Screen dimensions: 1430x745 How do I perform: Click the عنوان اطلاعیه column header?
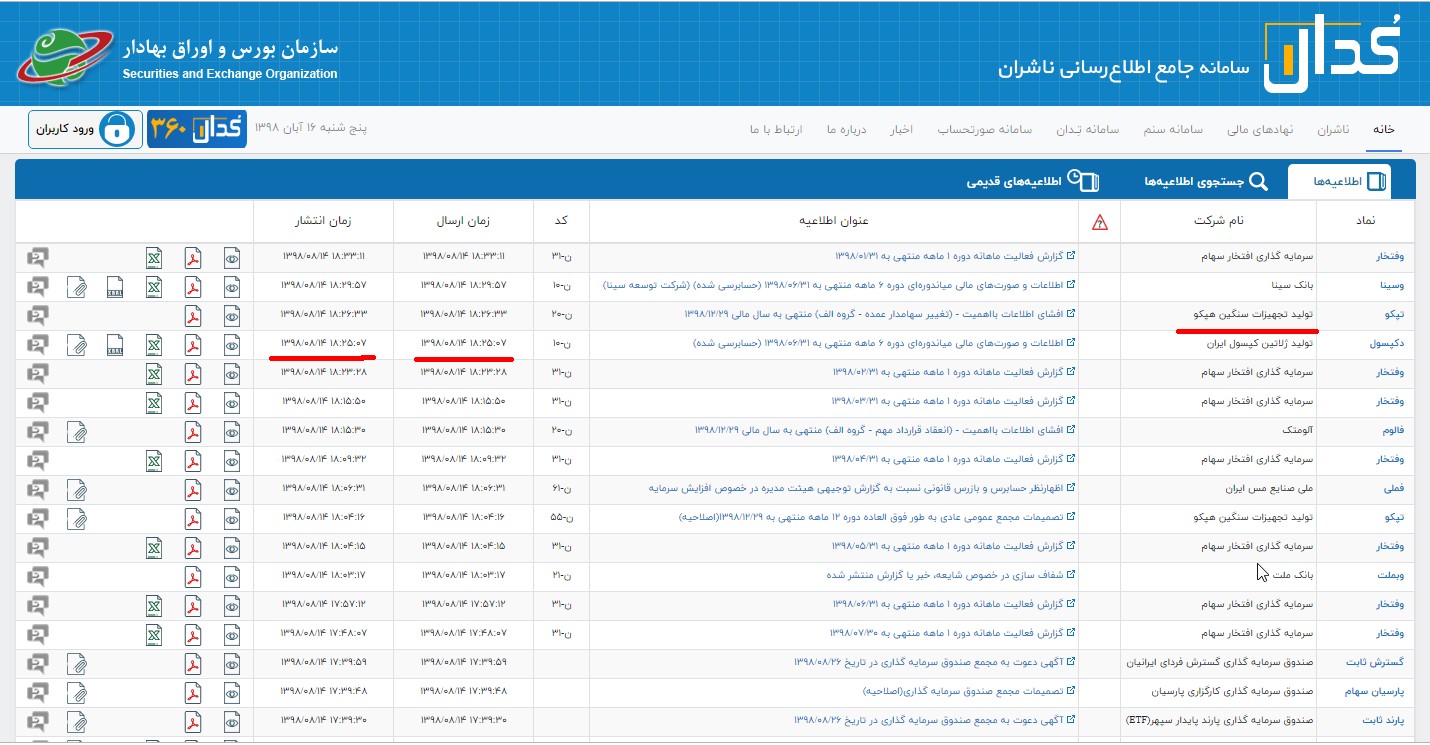coord(833,222)
